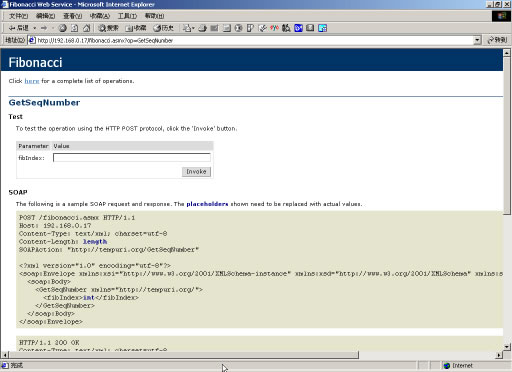This screenshot has width=512, height=372.
Task: Expand the address bar dropdown arrow
Action: coord(477,40)
